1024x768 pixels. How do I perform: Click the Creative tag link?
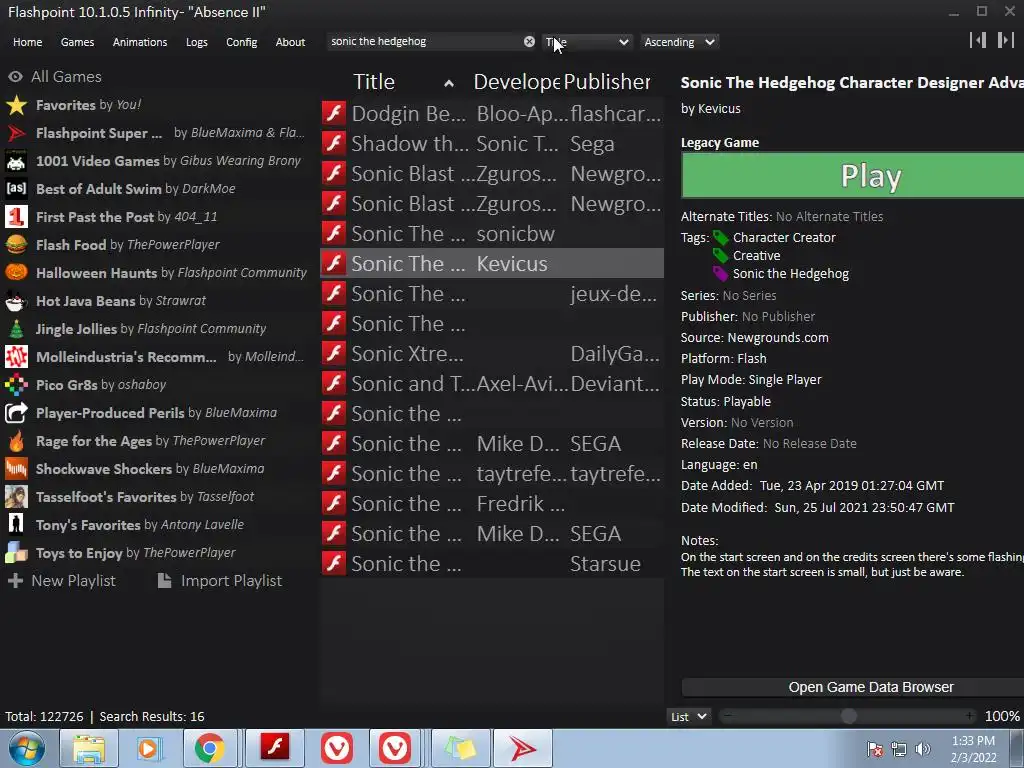(756, 255)
